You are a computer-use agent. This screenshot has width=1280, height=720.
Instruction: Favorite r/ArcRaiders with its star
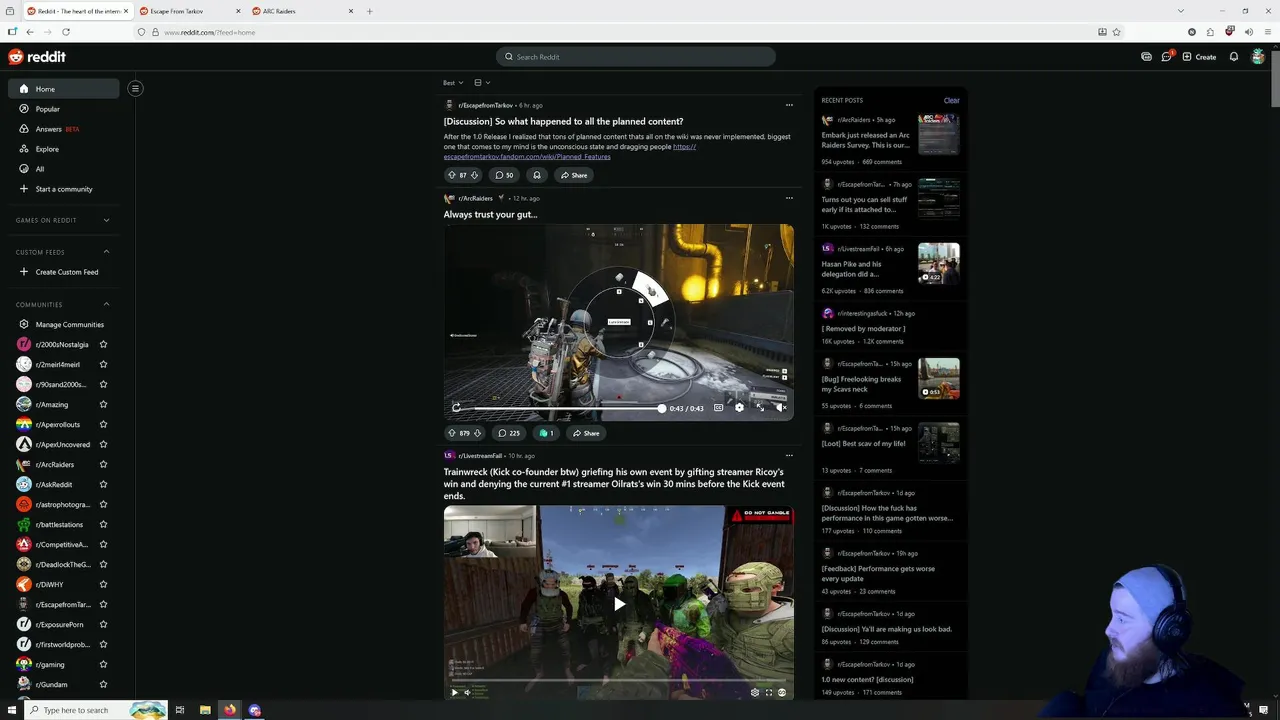103,464
